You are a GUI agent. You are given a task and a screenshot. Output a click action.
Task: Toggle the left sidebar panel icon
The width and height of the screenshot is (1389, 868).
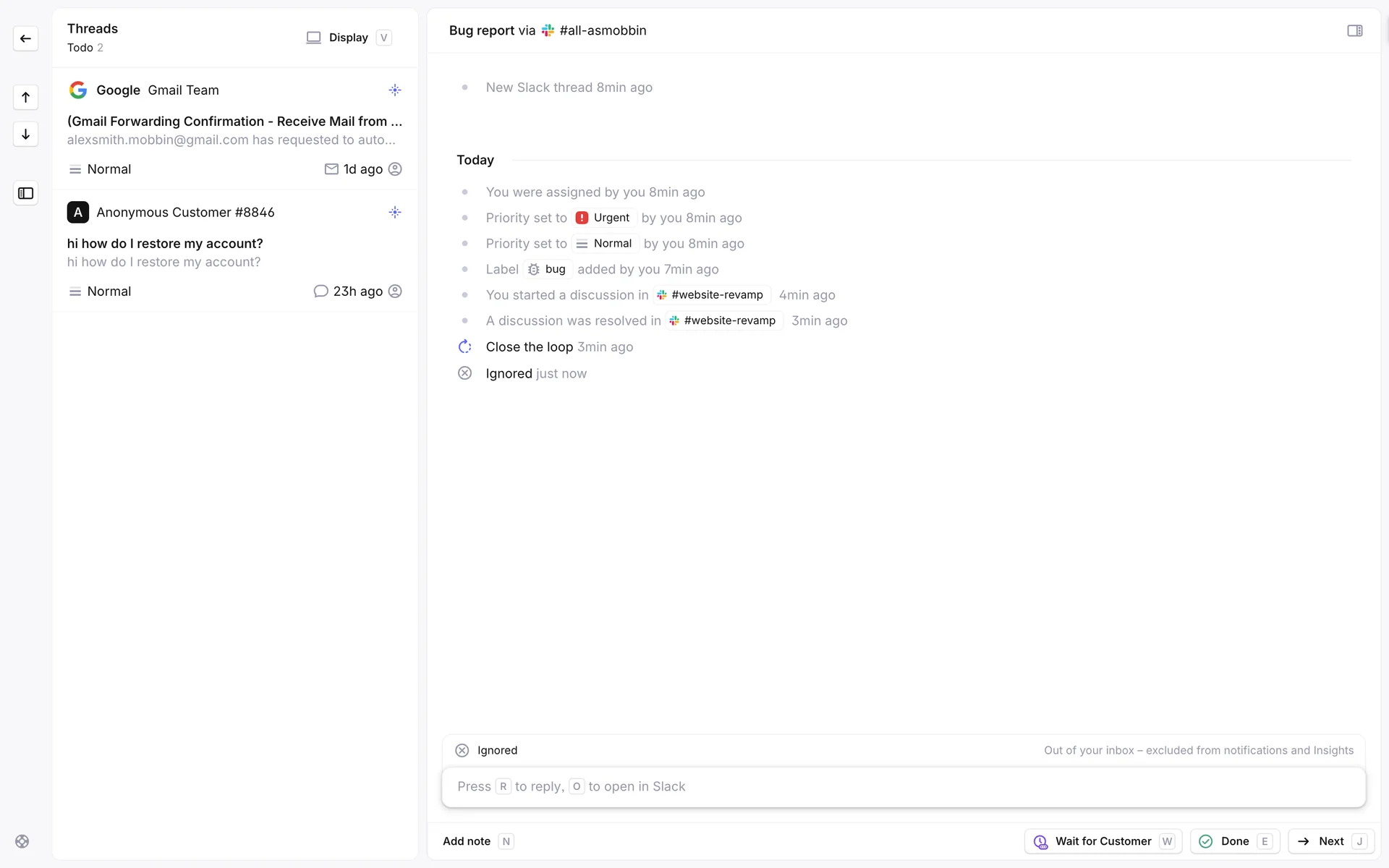coord(25,193)
